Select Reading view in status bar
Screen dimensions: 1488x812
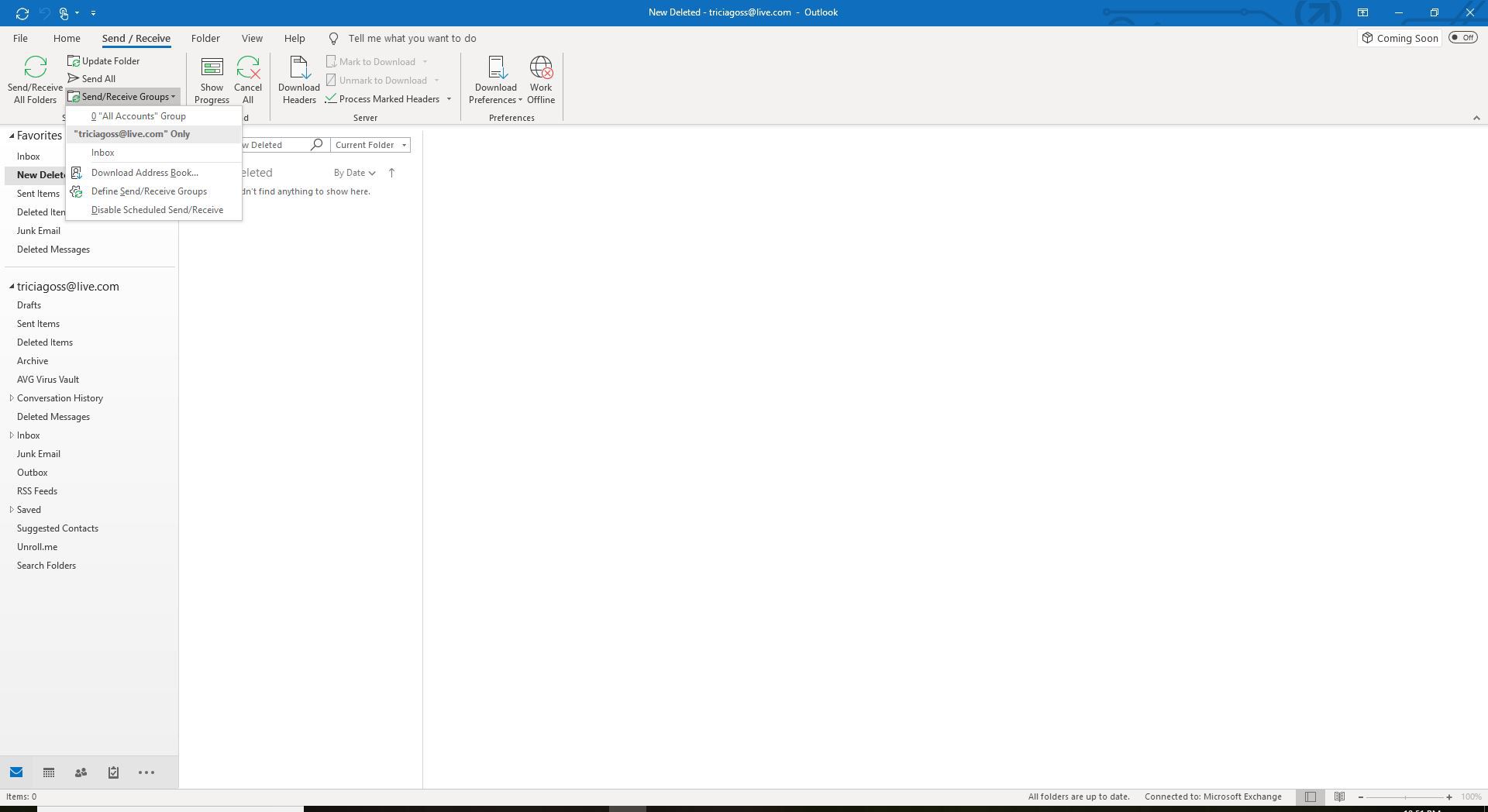(1339, 797)
